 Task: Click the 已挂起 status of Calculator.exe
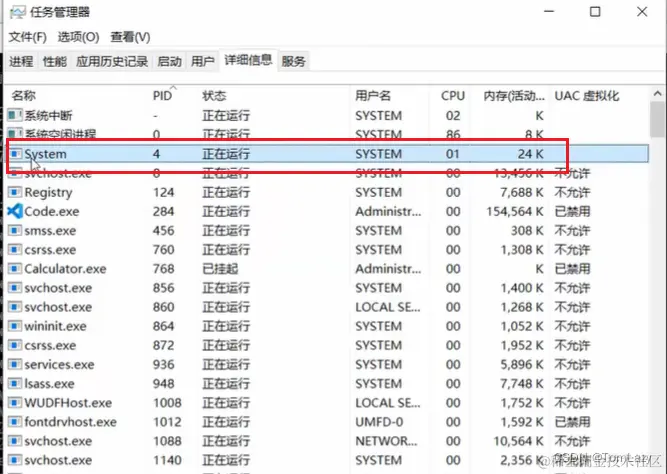tap(220, 269)
